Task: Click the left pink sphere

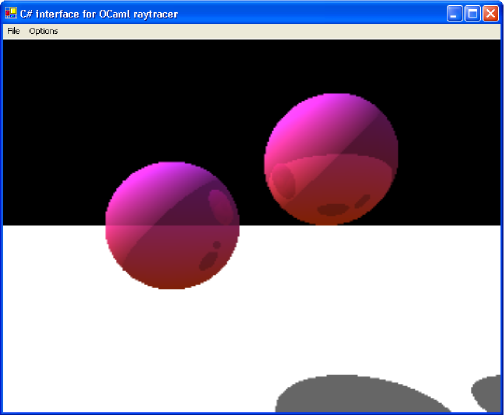Action: (x=172, y=225)
